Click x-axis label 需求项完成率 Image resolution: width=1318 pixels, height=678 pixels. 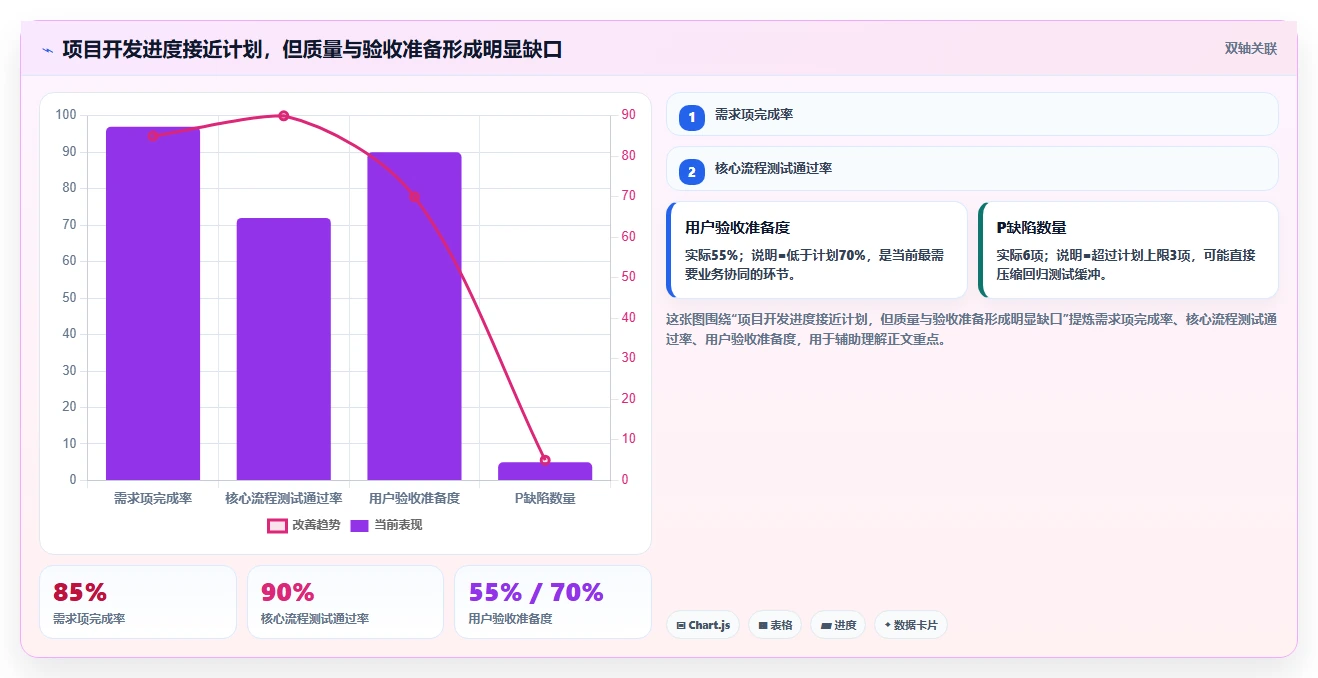[153, 498]
